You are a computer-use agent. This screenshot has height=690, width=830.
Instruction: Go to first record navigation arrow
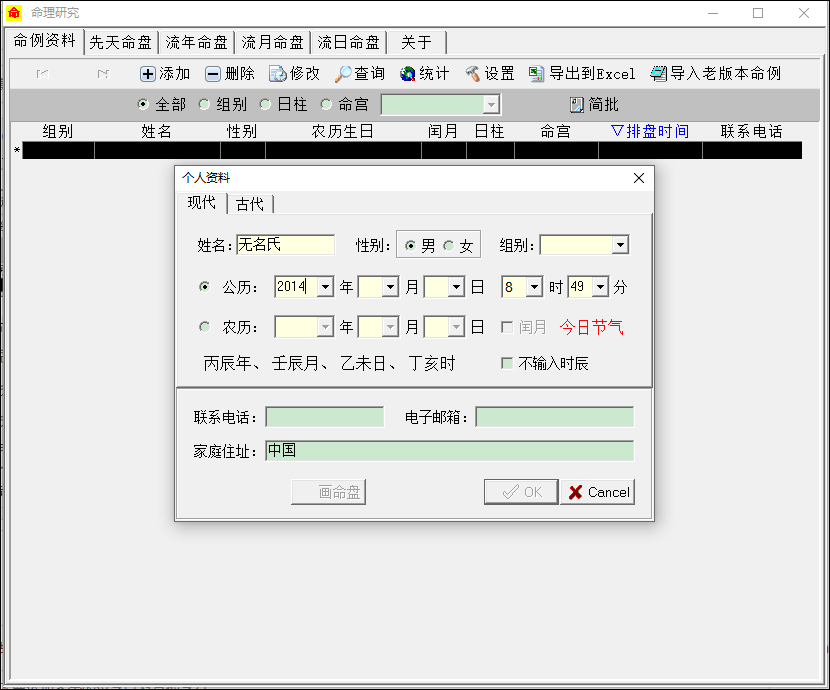(x=43, y=74)
